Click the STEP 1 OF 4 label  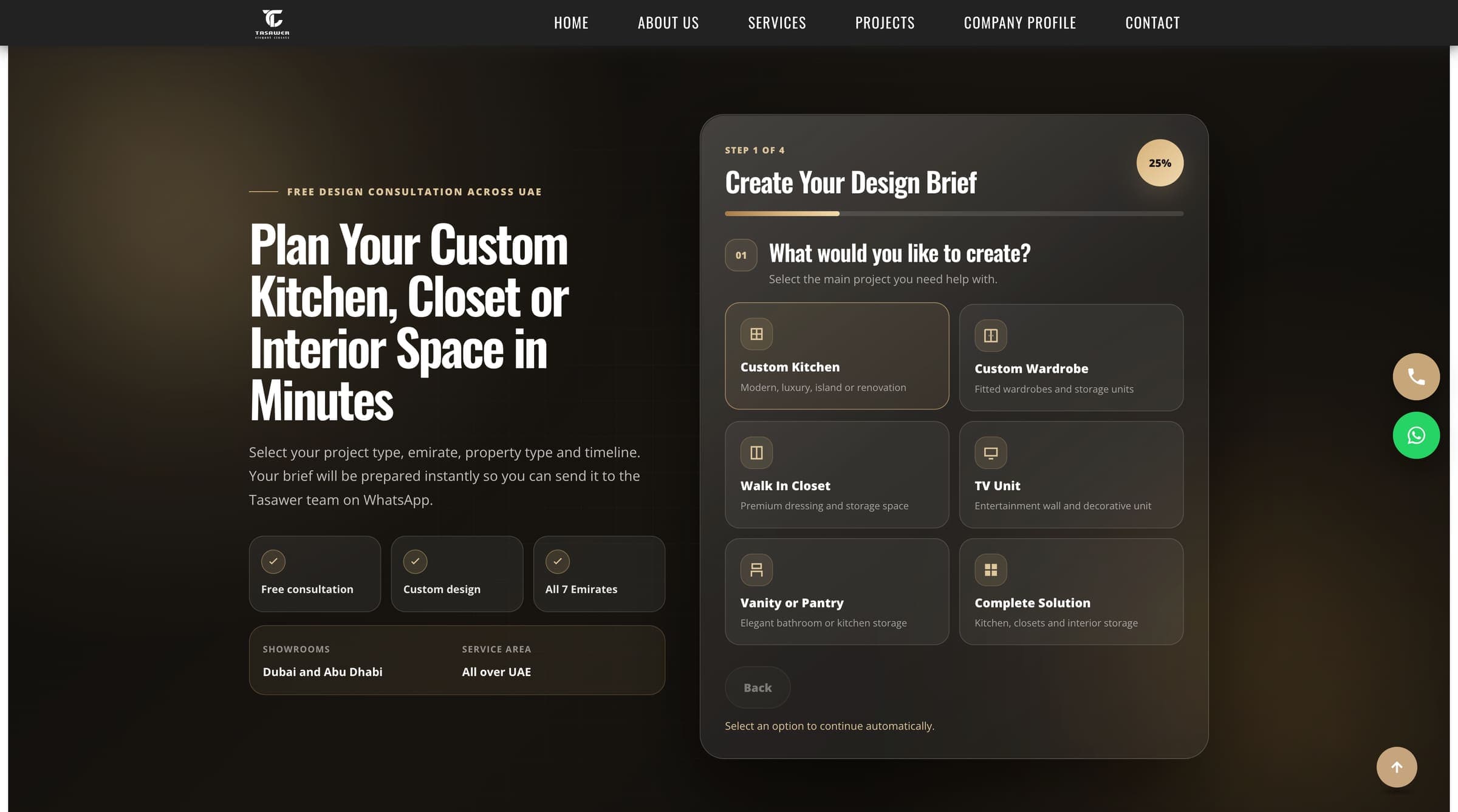755,150
